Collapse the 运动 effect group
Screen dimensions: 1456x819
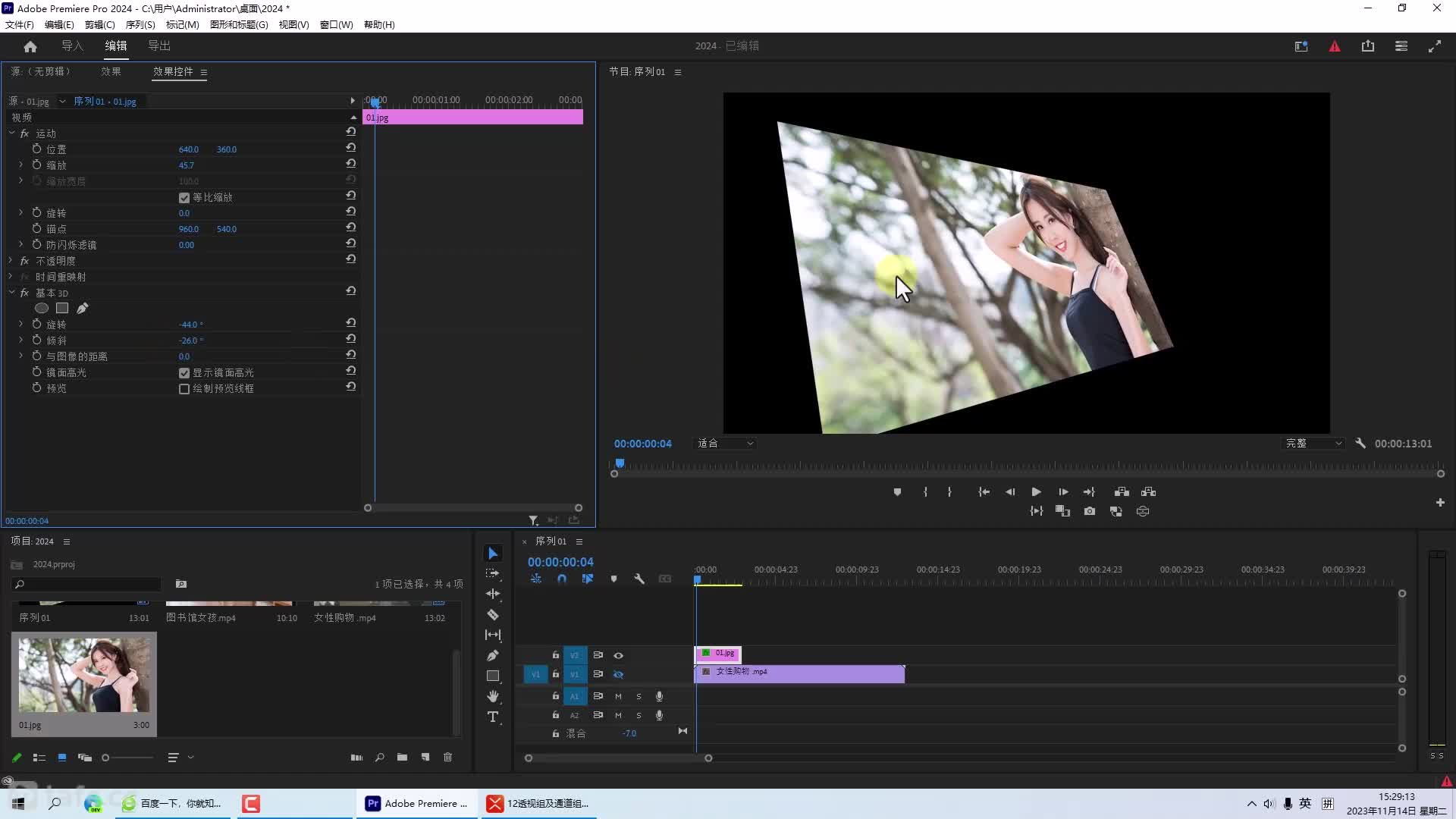[11, 133]
